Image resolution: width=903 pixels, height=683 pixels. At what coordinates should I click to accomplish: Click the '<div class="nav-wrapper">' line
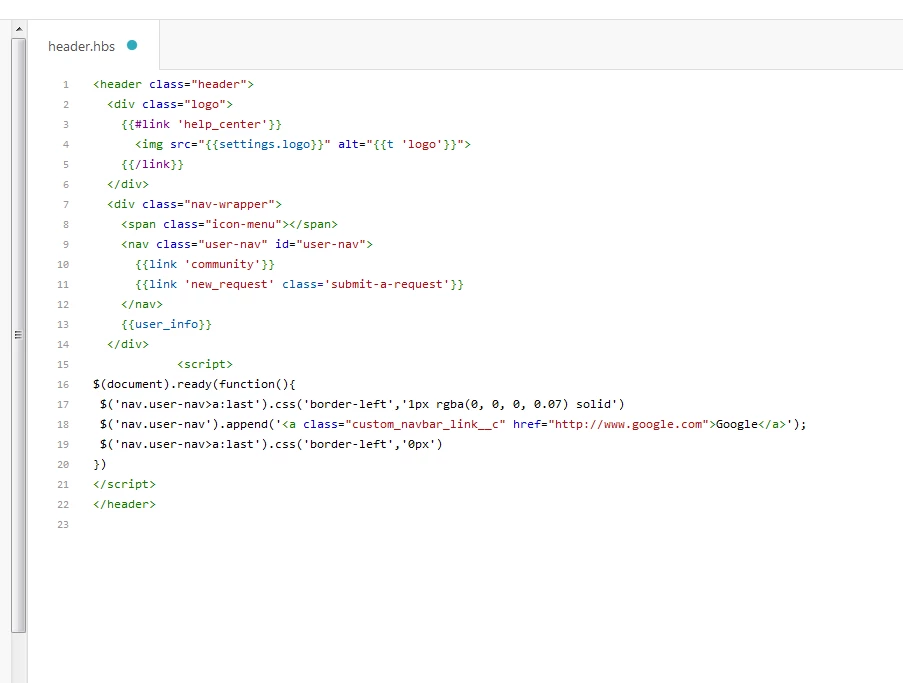(194, 204)
